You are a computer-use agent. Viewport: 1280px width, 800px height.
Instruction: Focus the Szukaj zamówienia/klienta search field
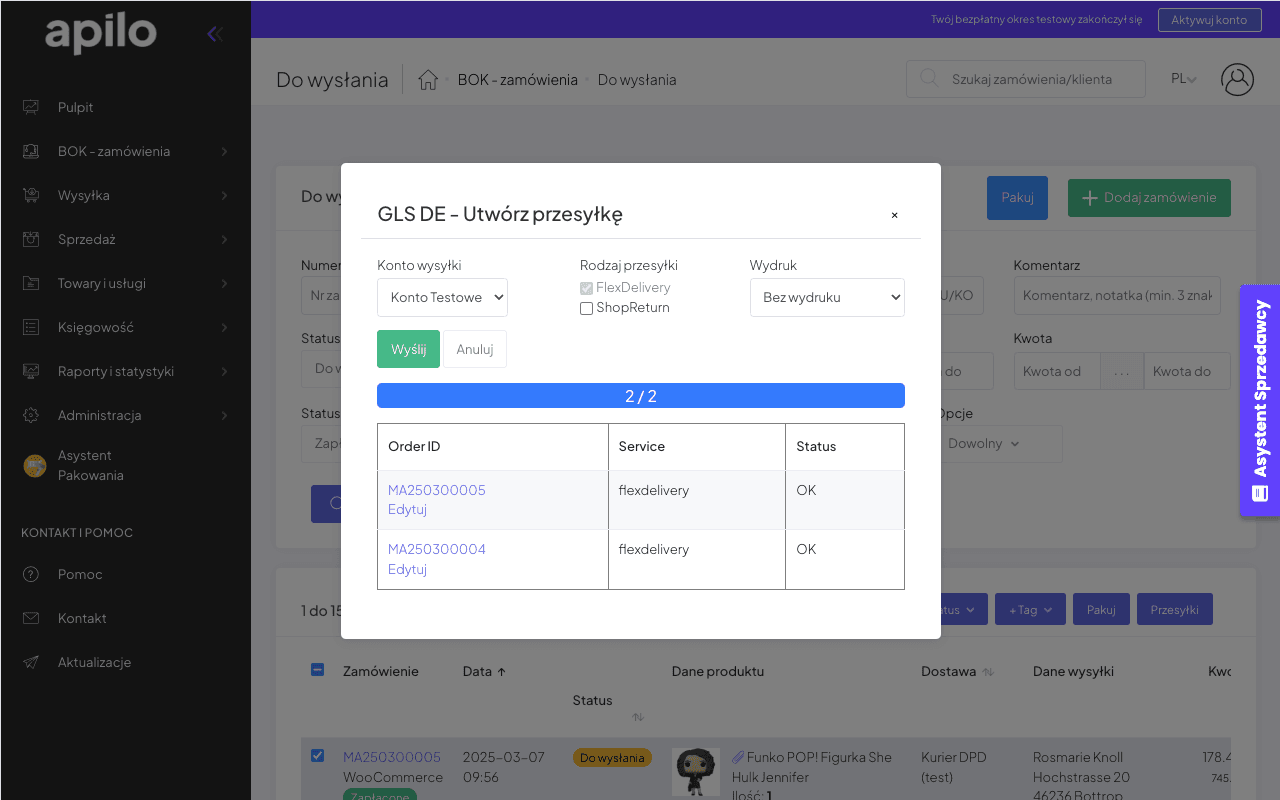click(x=1040, y=79)
